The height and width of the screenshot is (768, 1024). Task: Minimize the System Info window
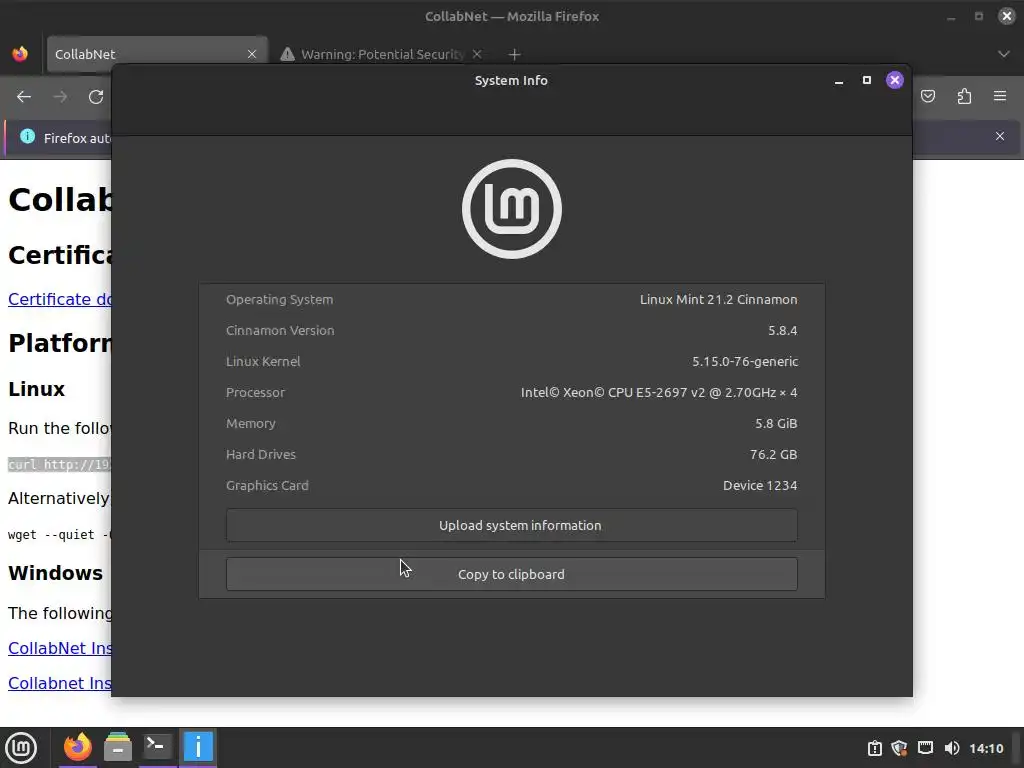tap(839, 80)
